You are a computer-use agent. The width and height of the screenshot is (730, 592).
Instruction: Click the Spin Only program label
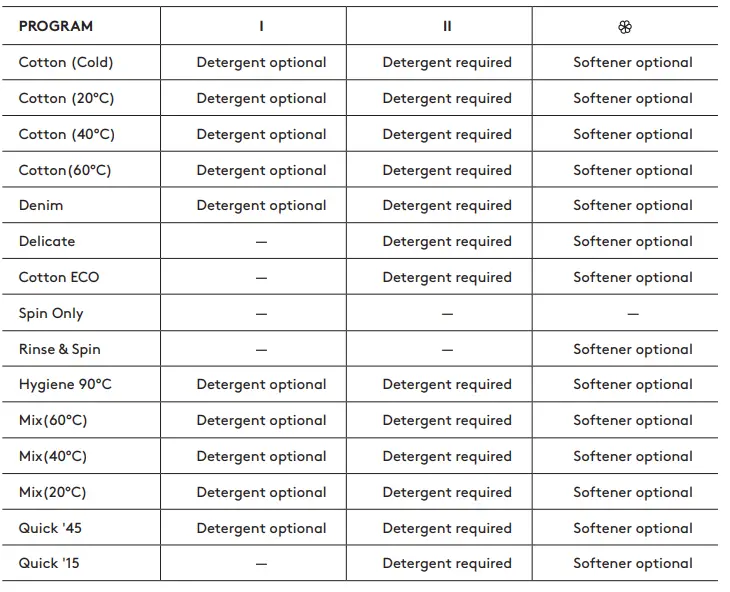pos(51,313)
